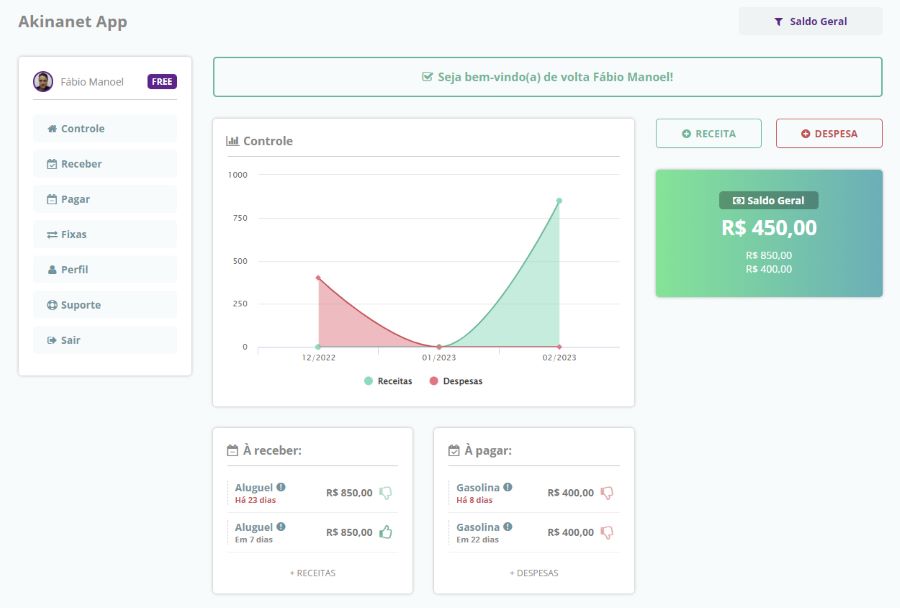Viewport: 900px width, 608px height.
Task: Click the calendar check icon beside À pagar
Action: (x=454, y=451)
